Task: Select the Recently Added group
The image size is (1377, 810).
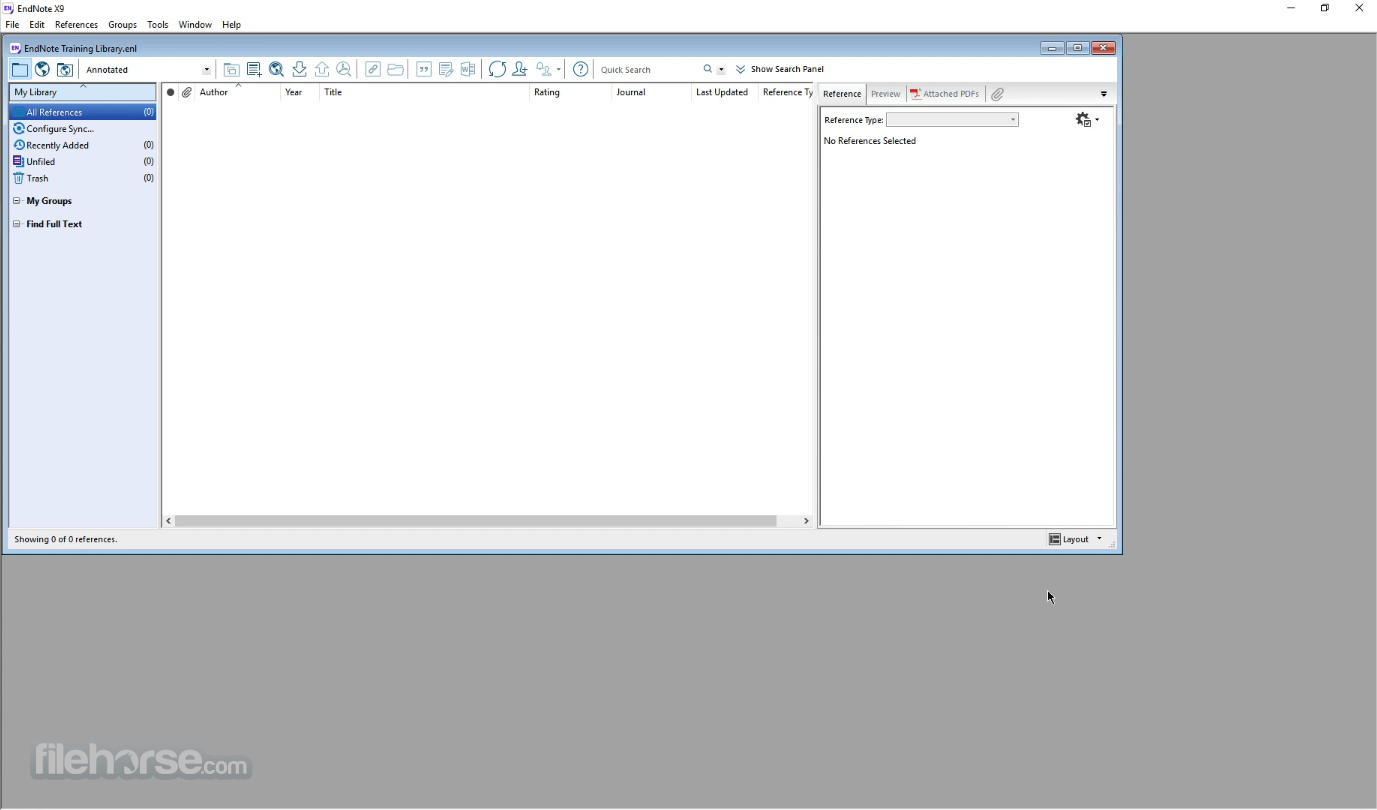Action: 83,145
